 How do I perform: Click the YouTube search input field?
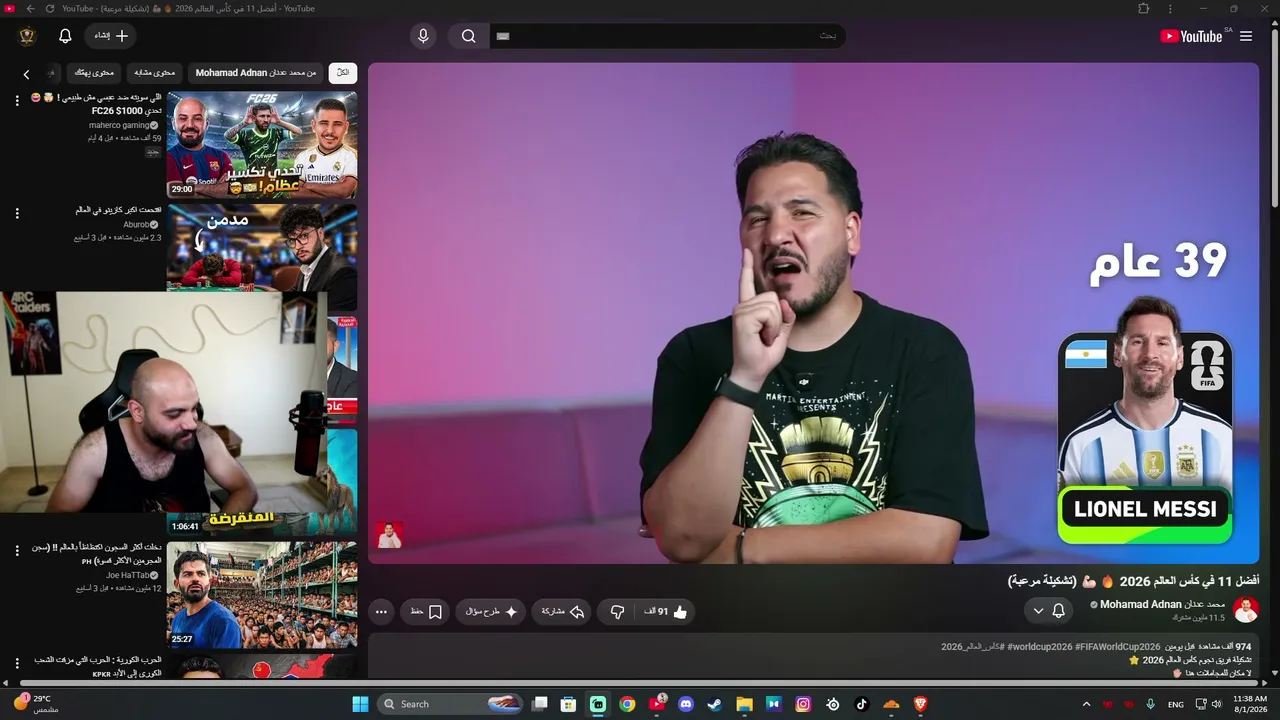667,36
